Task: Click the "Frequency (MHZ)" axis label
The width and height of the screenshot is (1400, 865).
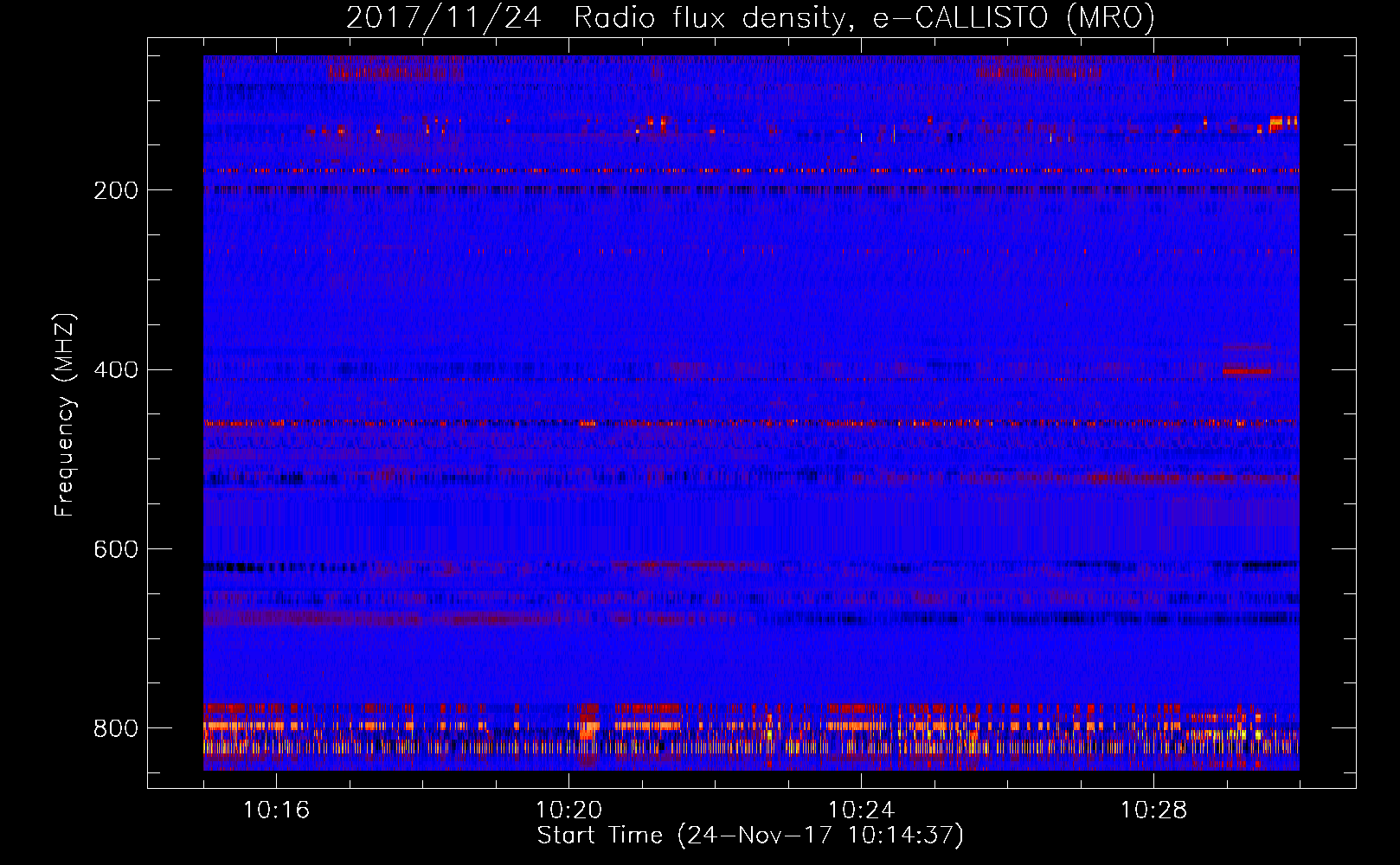Action: 65,415
